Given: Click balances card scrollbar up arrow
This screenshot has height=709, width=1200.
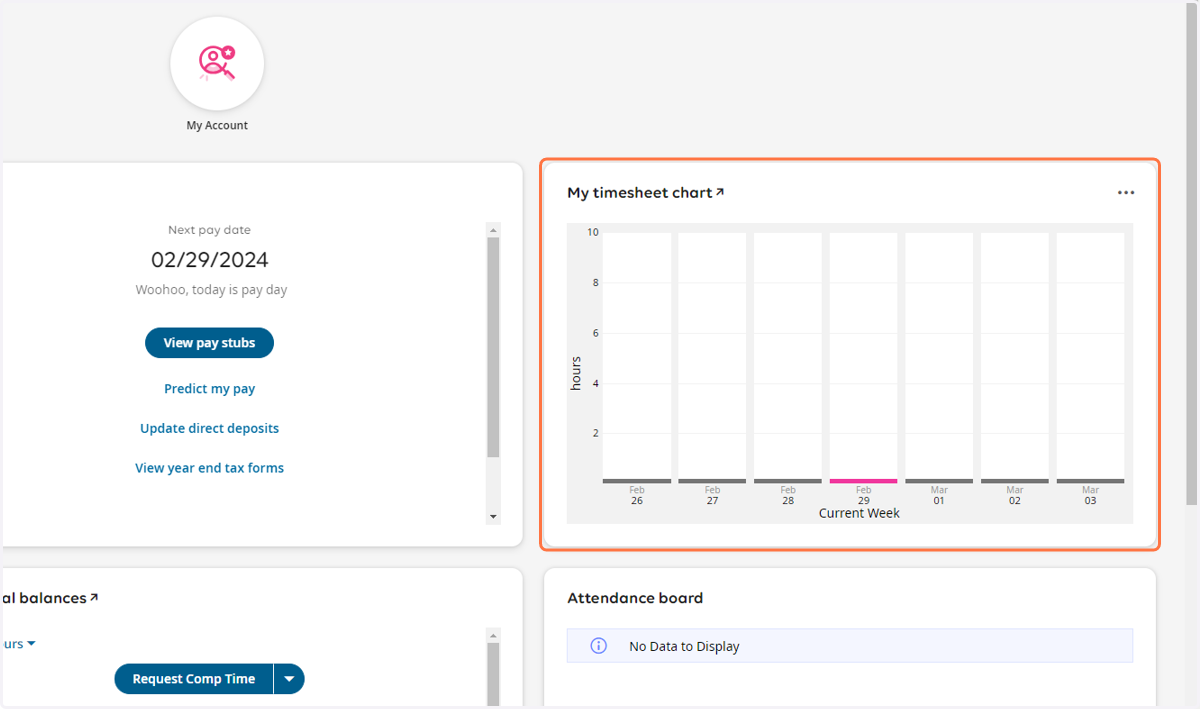Looking at the screenshot, I should pyautogui.click(x=493, y=635).
